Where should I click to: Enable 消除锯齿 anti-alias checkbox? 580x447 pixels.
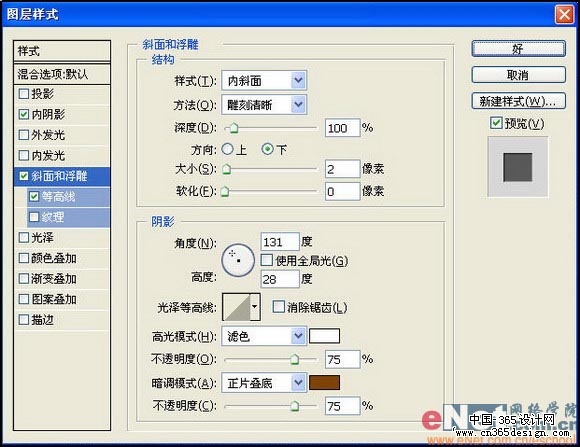tap(278, 306)
